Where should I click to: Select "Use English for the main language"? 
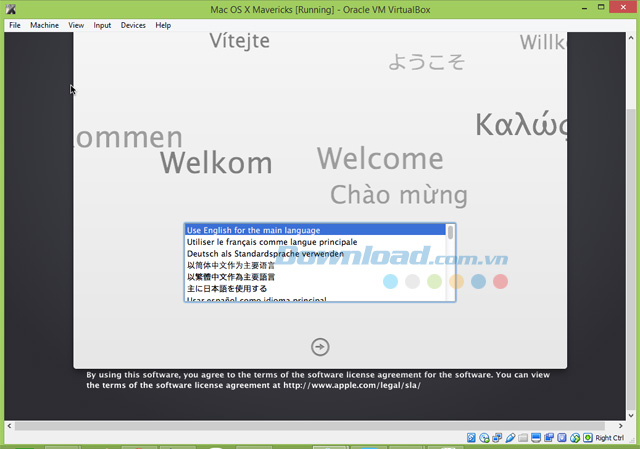pos(315,230)
